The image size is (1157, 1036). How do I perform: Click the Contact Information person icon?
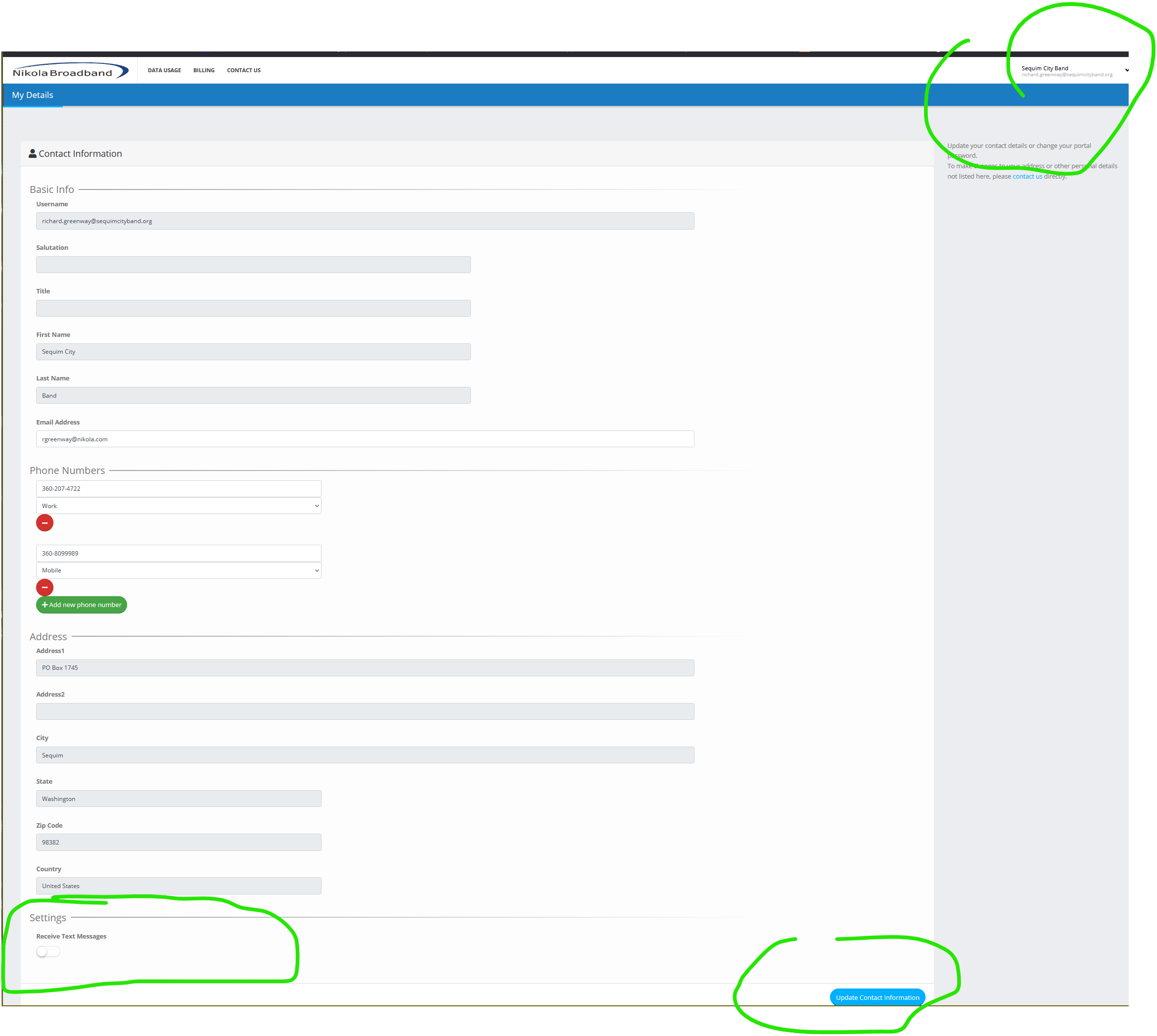tap(33, 154)
